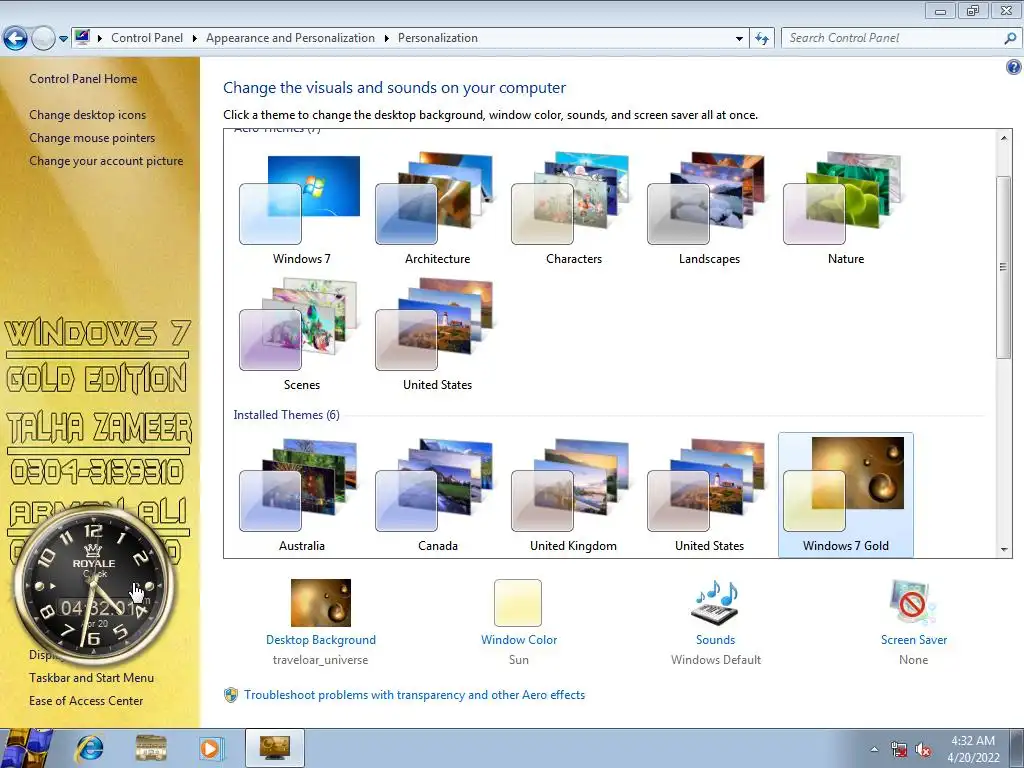This screenshot has width=1024, height=768.
Task: Click the Personalization breadcrumb
Action: (x=438, y=38)
